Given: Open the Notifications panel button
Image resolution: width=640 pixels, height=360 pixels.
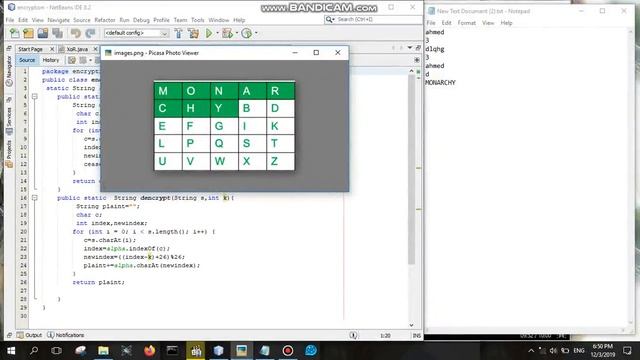Looking at the screenshot, I should [x=66, y=335].
